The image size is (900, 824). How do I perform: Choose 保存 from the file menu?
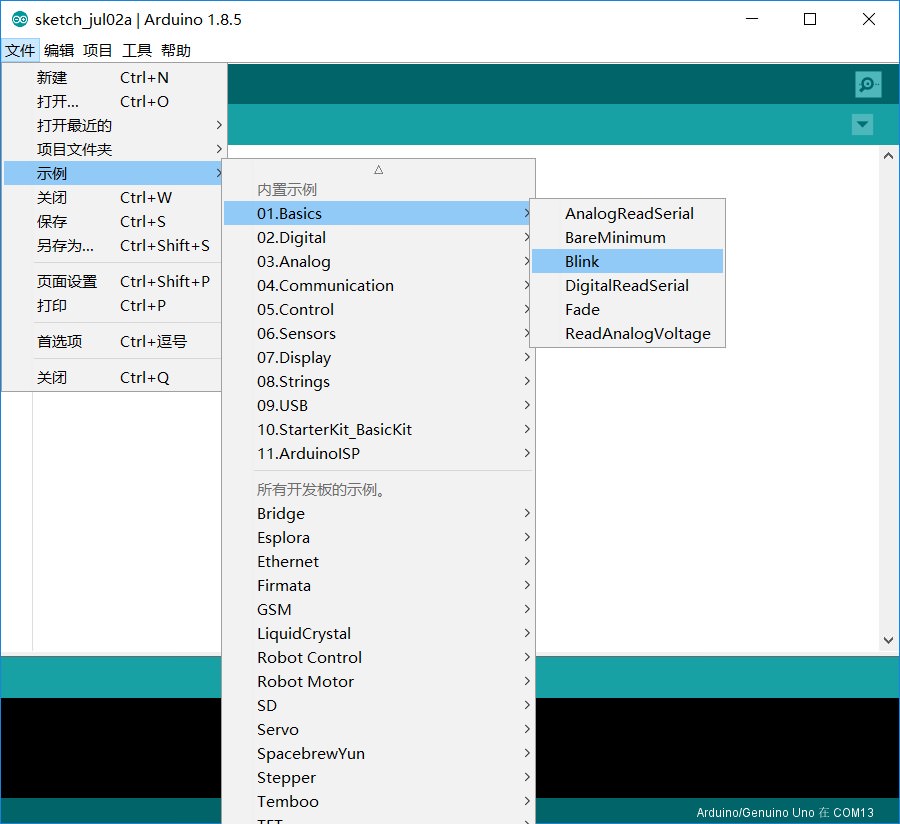click(112, 221)
